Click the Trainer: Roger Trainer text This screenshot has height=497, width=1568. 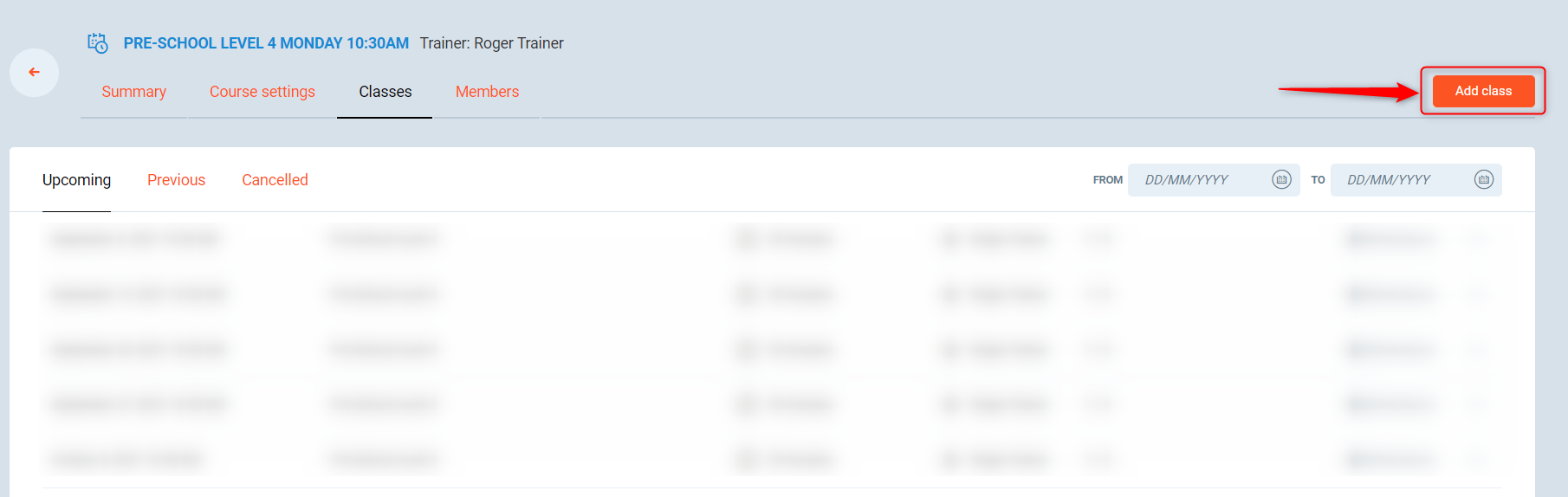click(491, 43)
